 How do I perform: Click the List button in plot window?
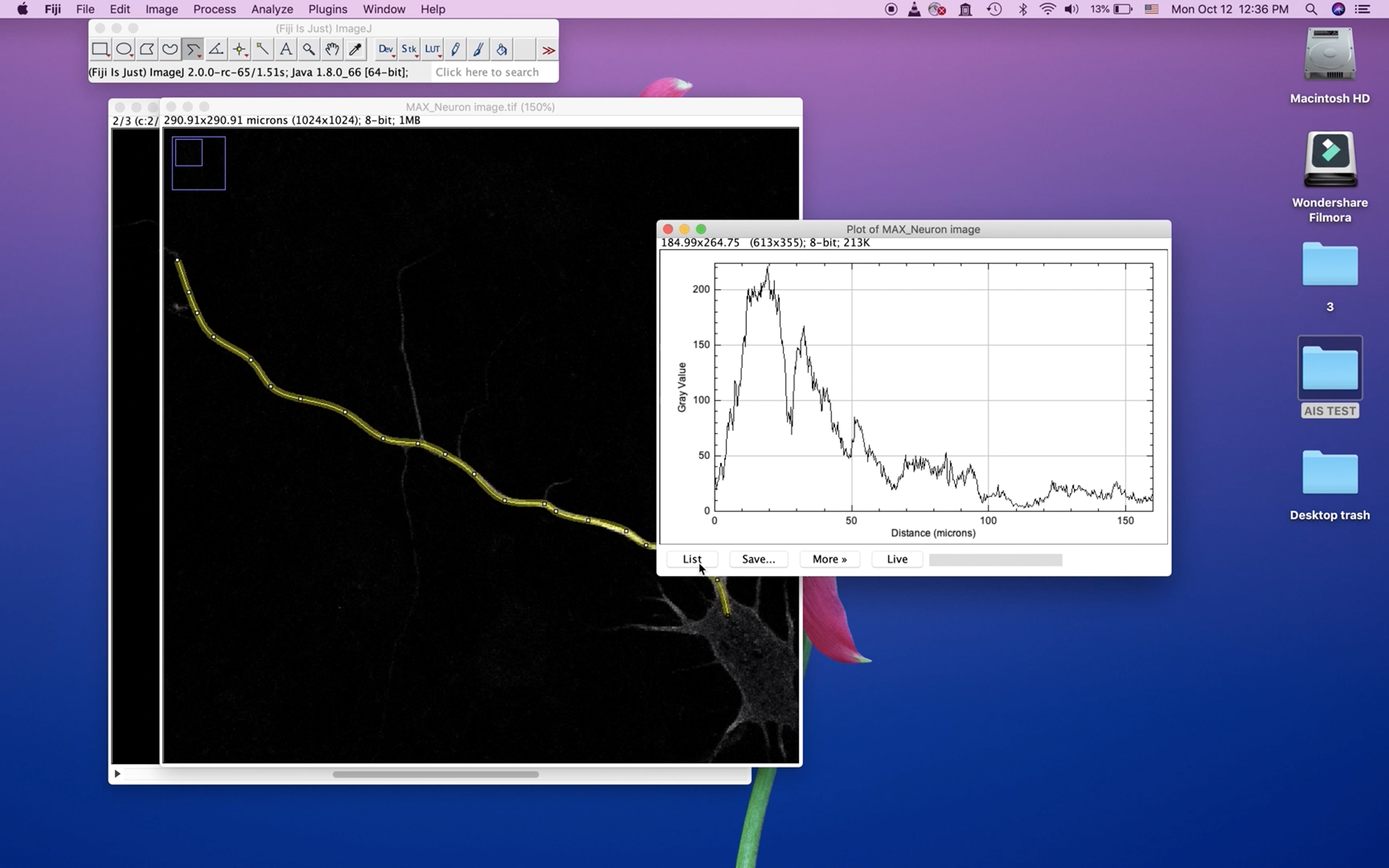[x=692, y=559]
